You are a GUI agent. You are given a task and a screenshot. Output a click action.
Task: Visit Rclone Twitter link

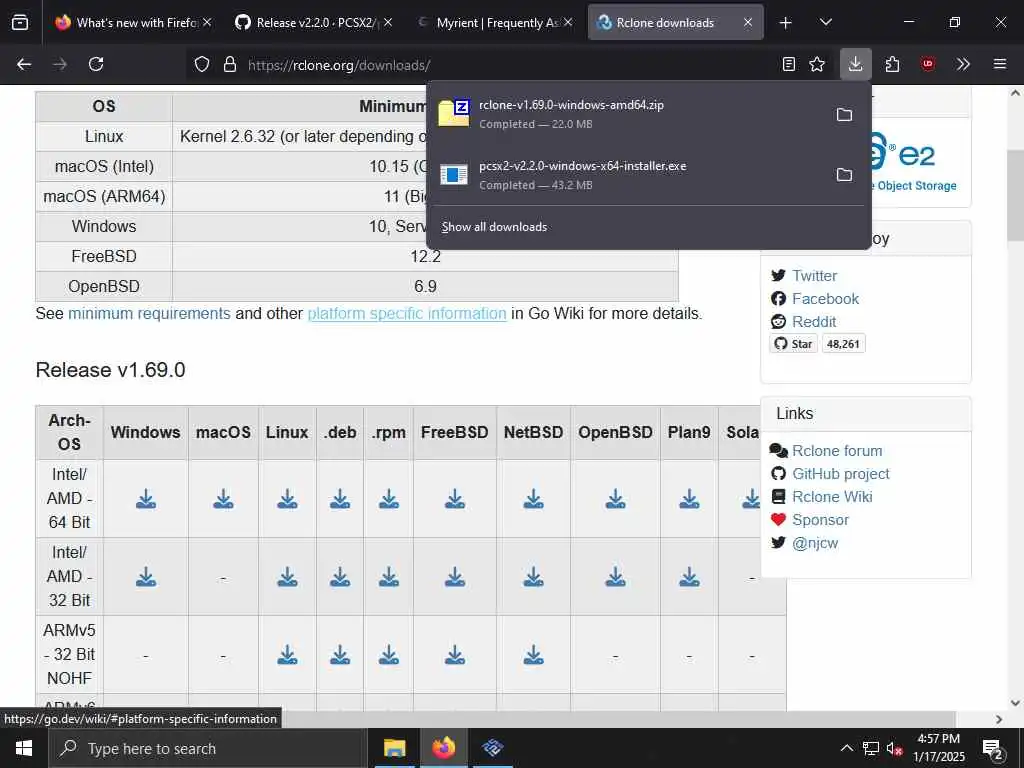pyautogui.click(x=814, y=276)
